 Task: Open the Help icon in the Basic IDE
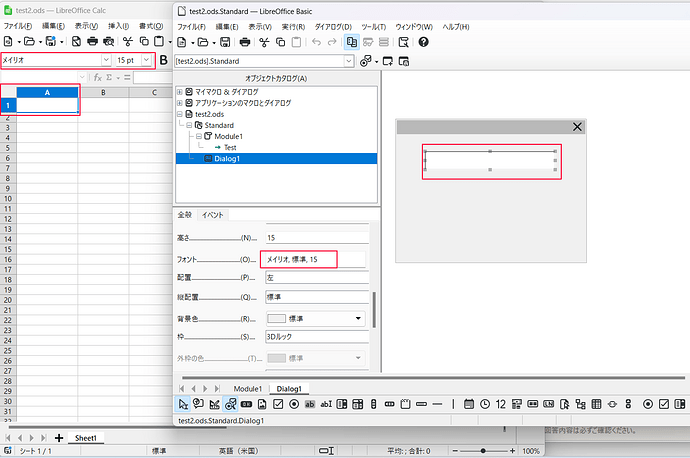(x=423, y=42)
